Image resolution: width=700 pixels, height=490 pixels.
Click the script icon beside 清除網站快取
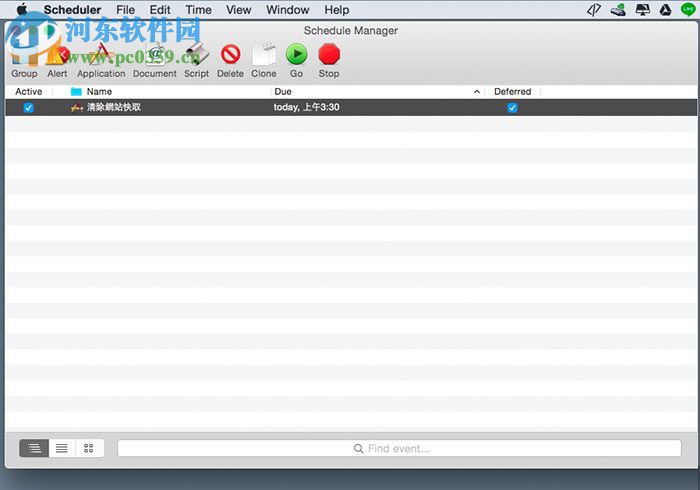point(77,108)
